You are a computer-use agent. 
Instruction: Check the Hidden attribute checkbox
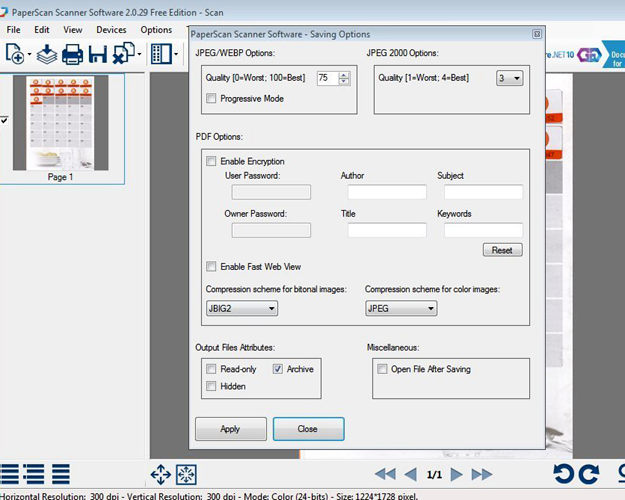click(211, 386)
